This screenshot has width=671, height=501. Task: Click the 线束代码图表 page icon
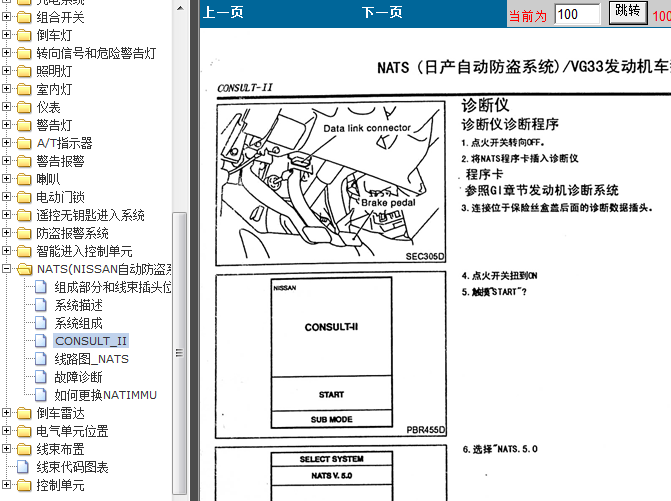click(23, 466)
